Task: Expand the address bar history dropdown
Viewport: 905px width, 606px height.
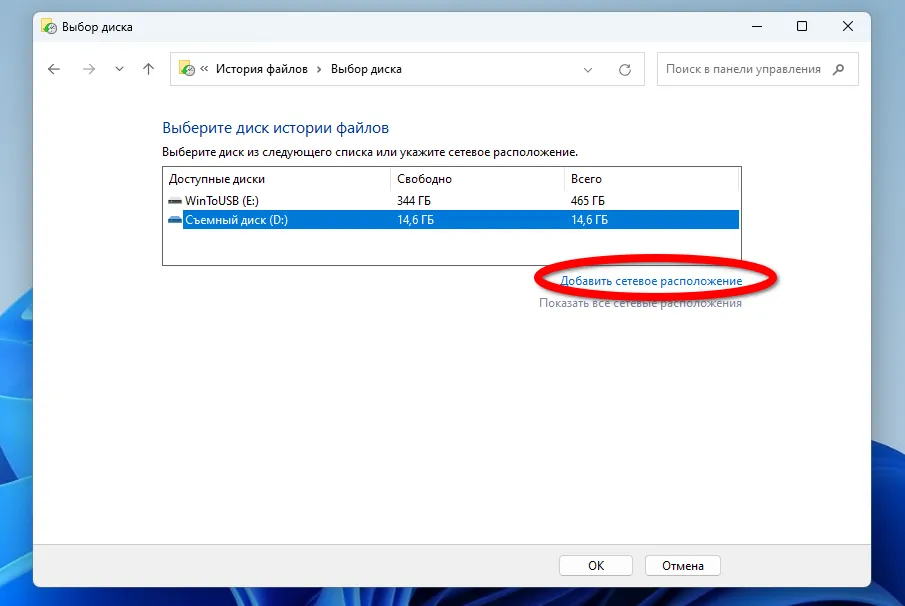Action: pyautogui.click(x=589, y=69)
